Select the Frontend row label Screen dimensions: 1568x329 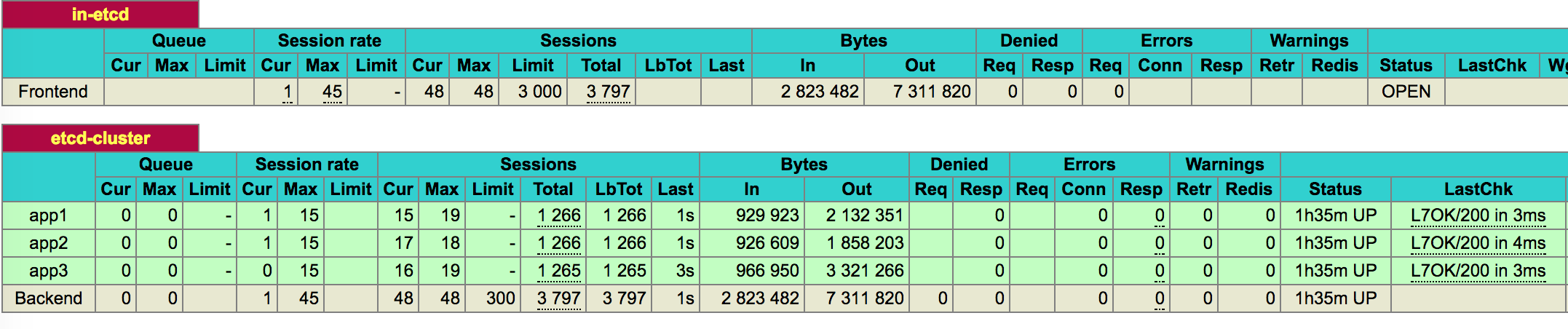[x=53, y=92]
